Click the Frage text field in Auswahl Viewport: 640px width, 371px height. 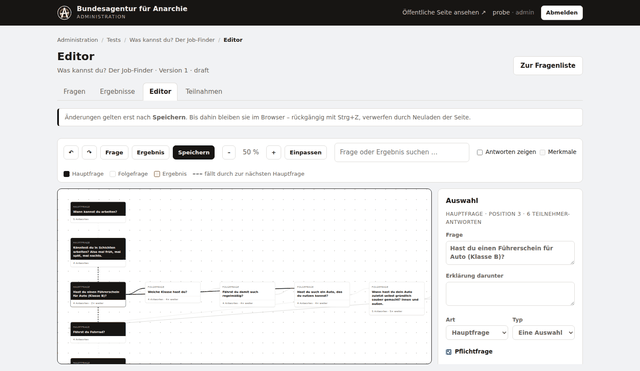tap(510, 253)
